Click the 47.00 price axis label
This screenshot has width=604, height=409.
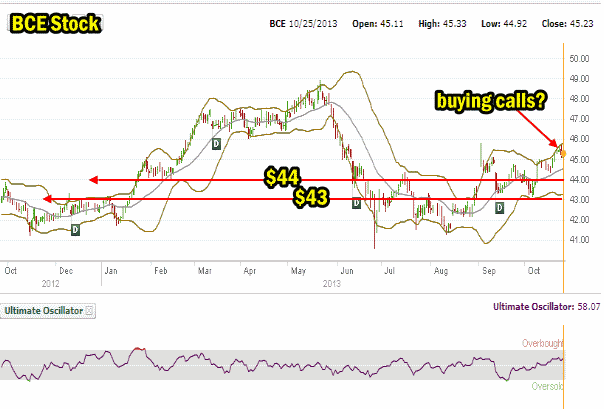pos(579,119)
